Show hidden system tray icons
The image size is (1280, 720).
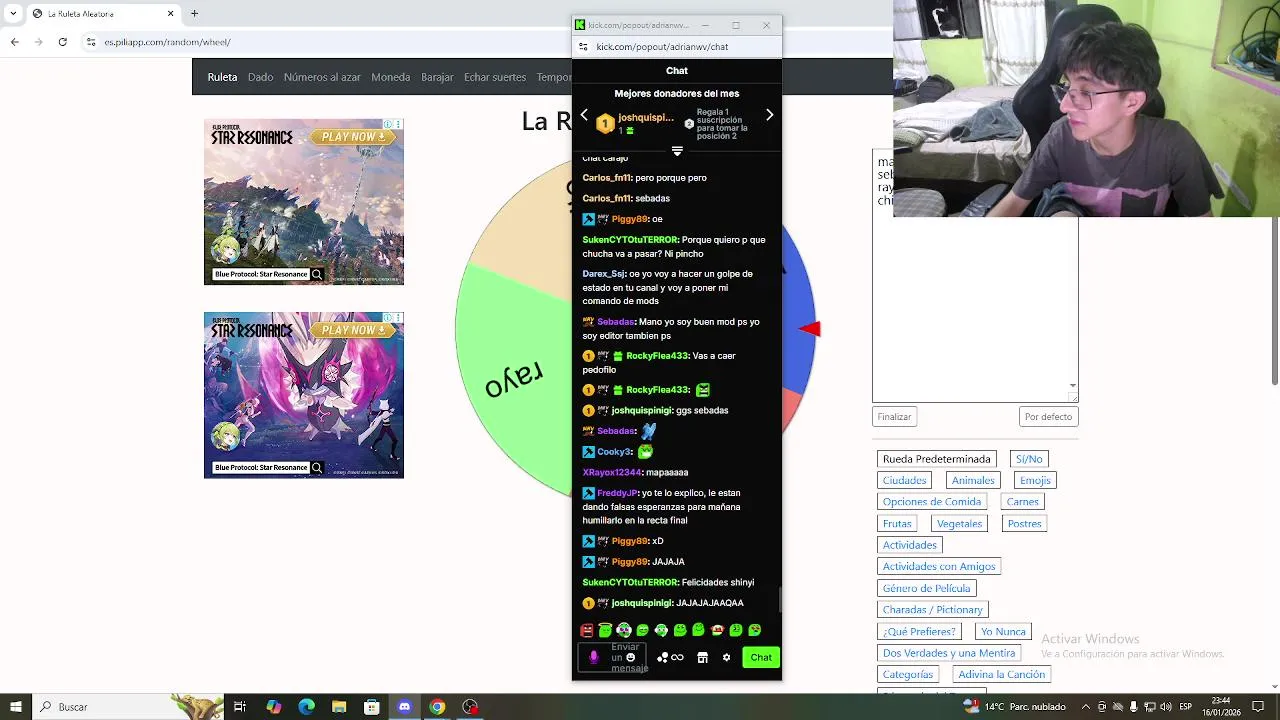click(1087, 707)
